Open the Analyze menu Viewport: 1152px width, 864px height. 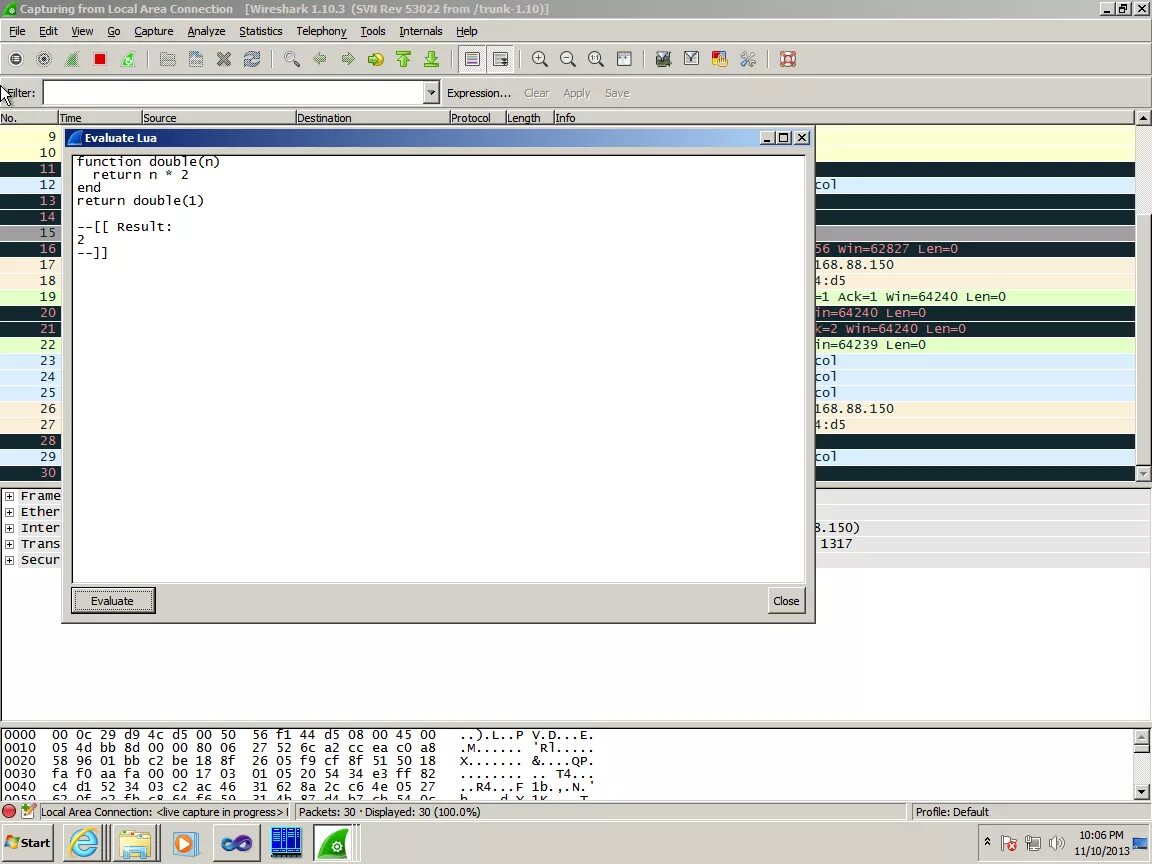click(x=206, y=31)
